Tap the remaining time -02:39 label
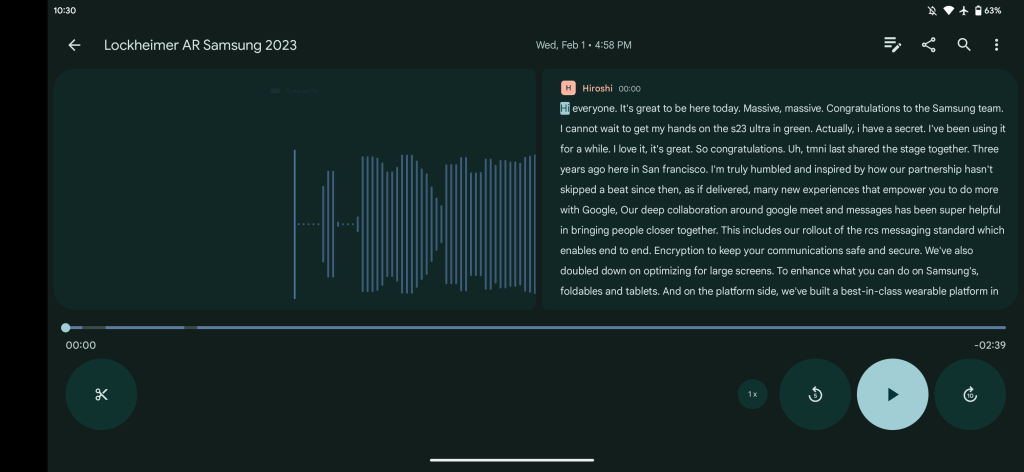Viewport: 1024px width, 472px height. pos(989,346)
